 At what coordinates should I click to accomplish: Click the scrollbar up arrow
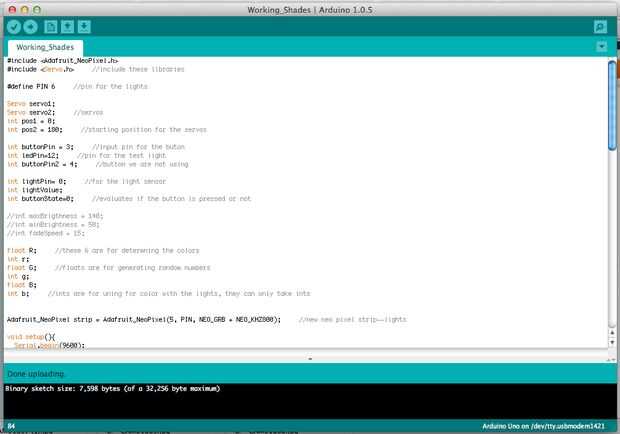(x=612, y=333)
